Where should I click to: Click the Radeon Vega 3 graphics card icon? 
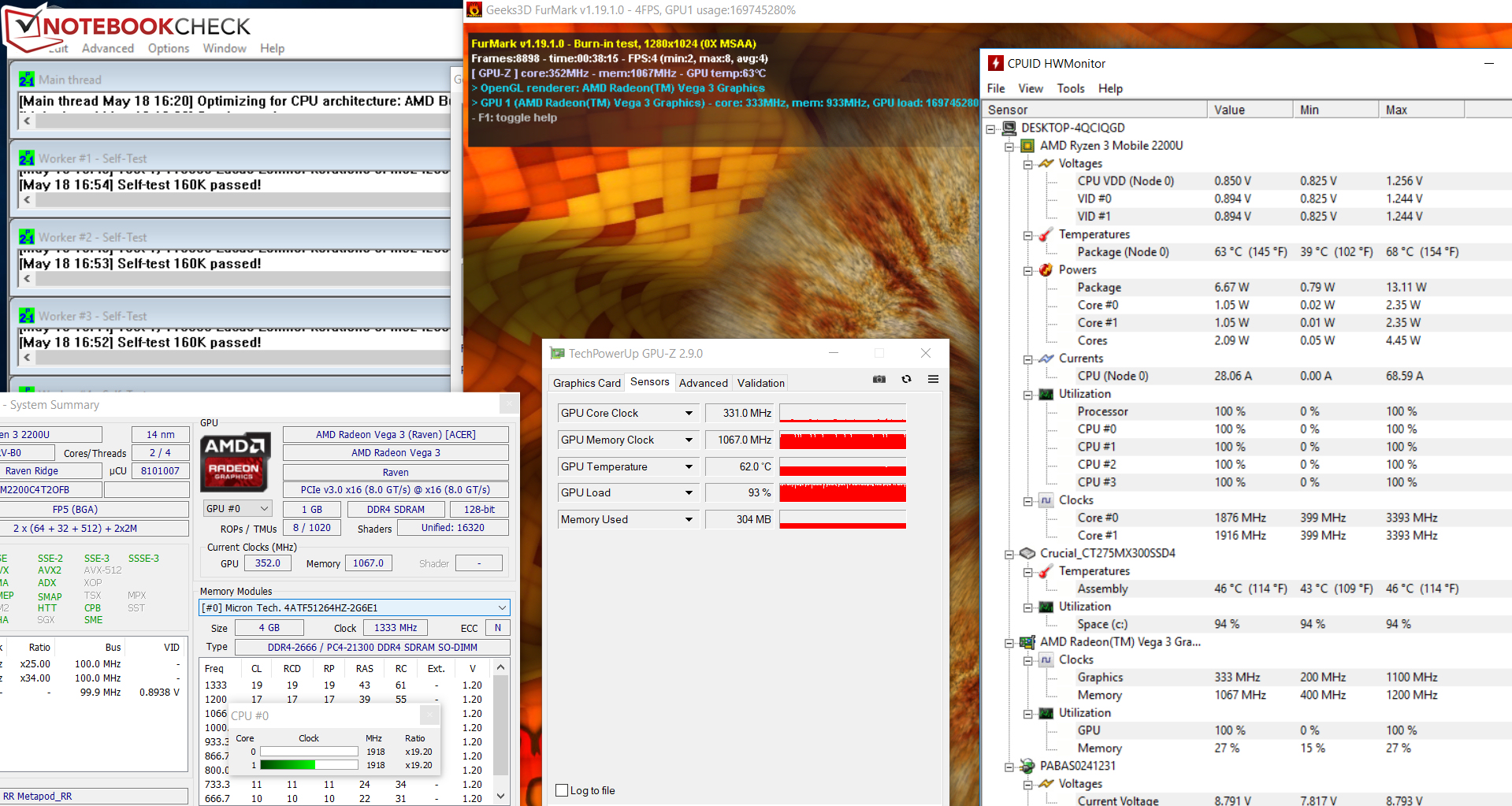point(1027,642)
